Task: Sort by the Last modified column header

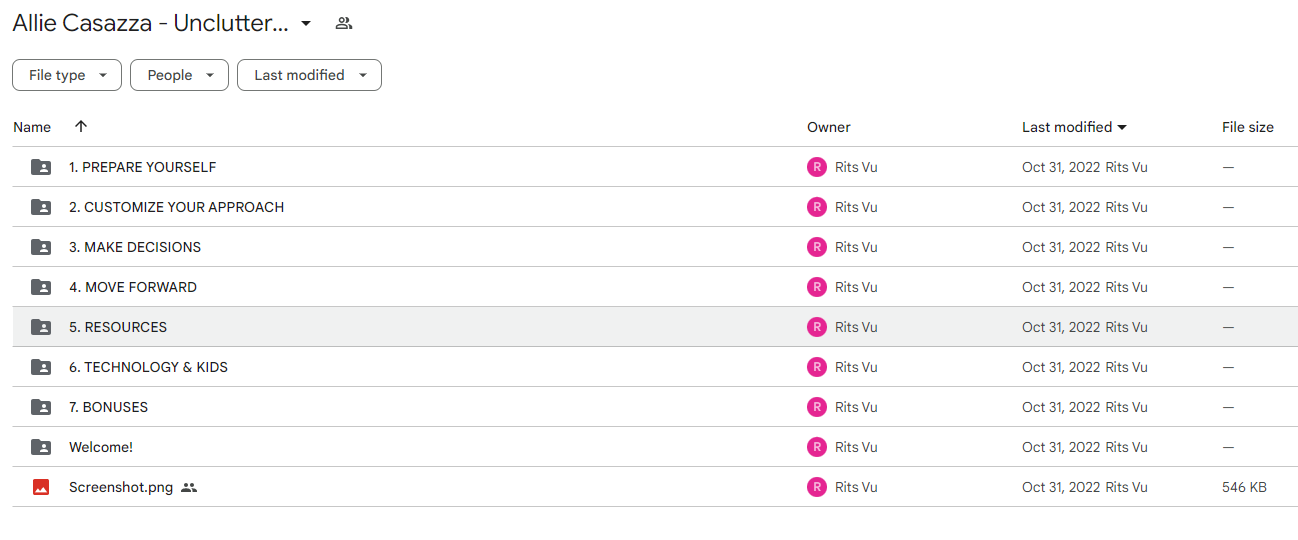Action: click(1074, 127)
